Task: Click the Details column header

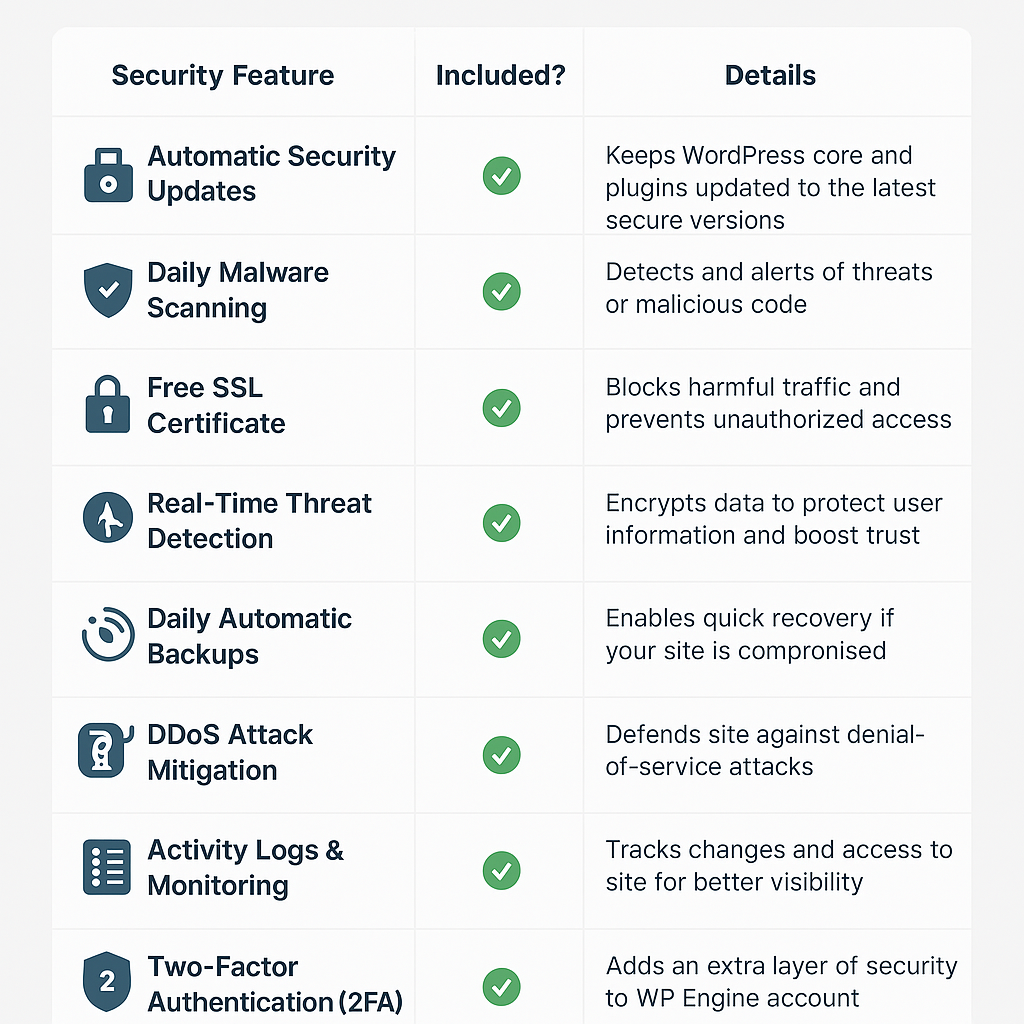Action: (x=771, y=75)
